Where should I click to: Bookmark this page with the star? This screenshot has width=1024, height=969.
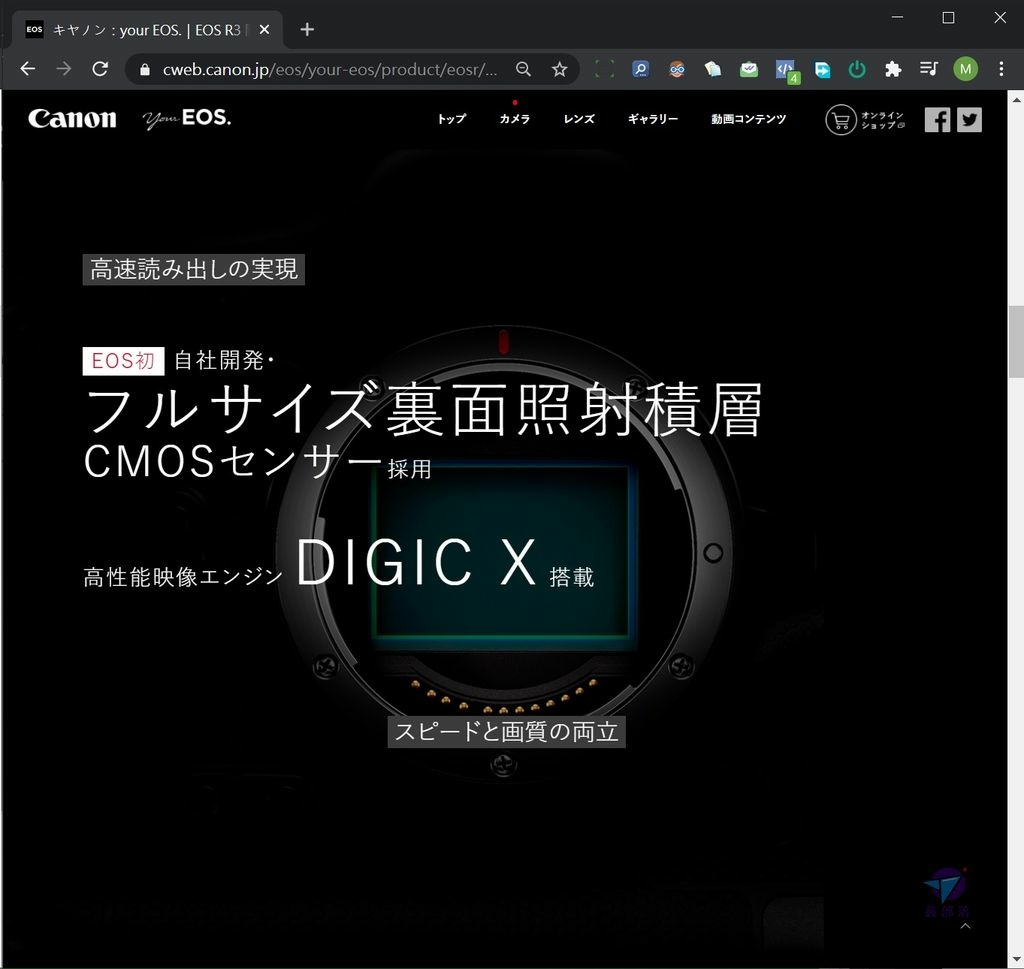tap(559, 69)
